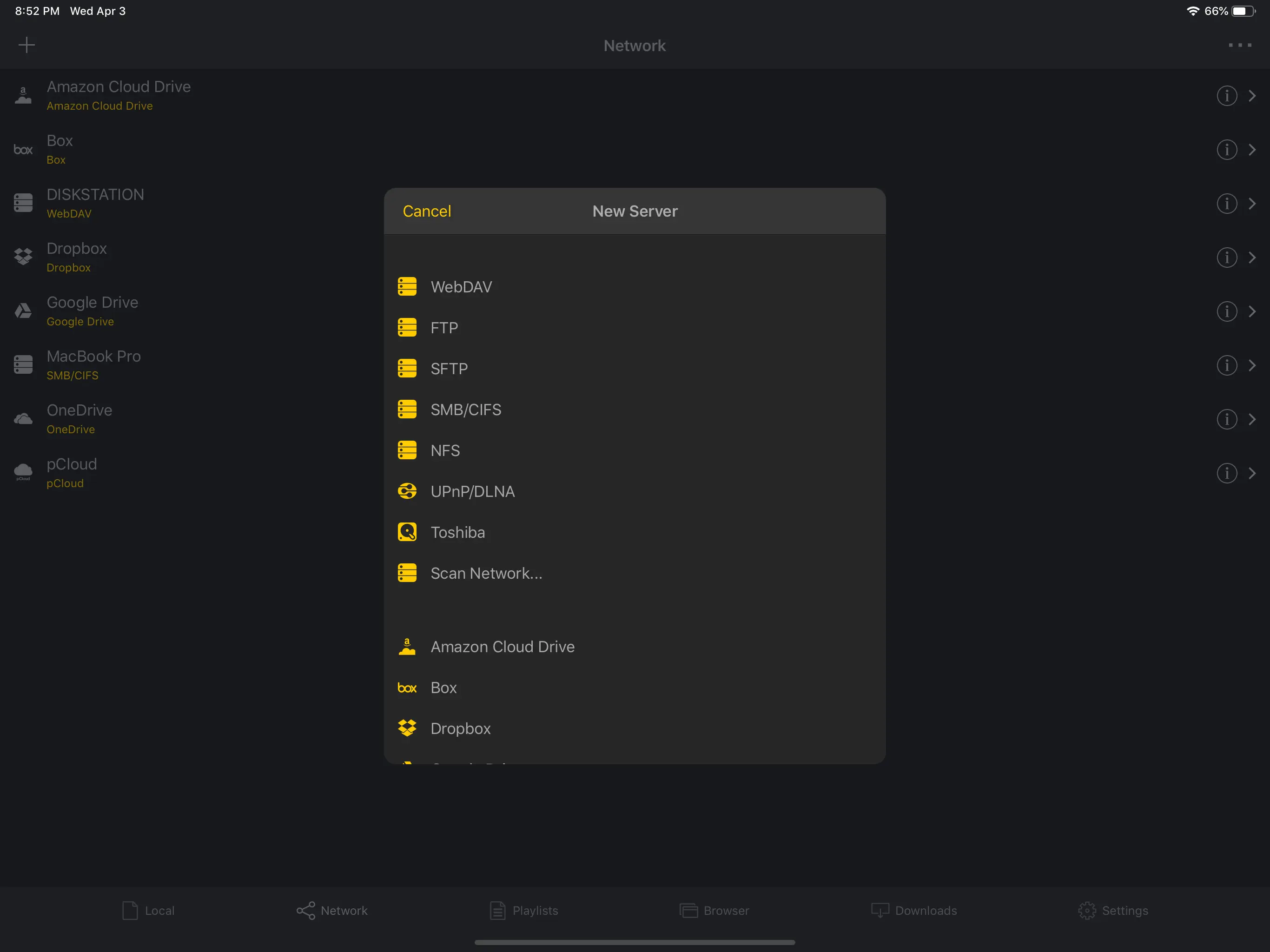Viewport: 1270px width, 952px height.
Task: Open the pCloud chevron arrow
Action: [x=1252, y=473]
